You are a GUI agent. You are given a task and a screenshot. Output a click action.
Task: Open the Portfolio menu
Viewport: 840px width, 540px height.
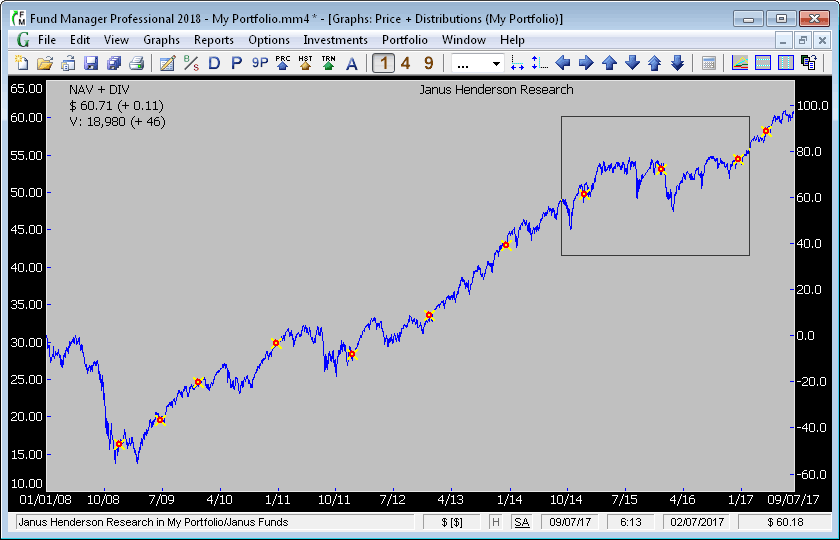pyautogui.click(x=404, y=40)
